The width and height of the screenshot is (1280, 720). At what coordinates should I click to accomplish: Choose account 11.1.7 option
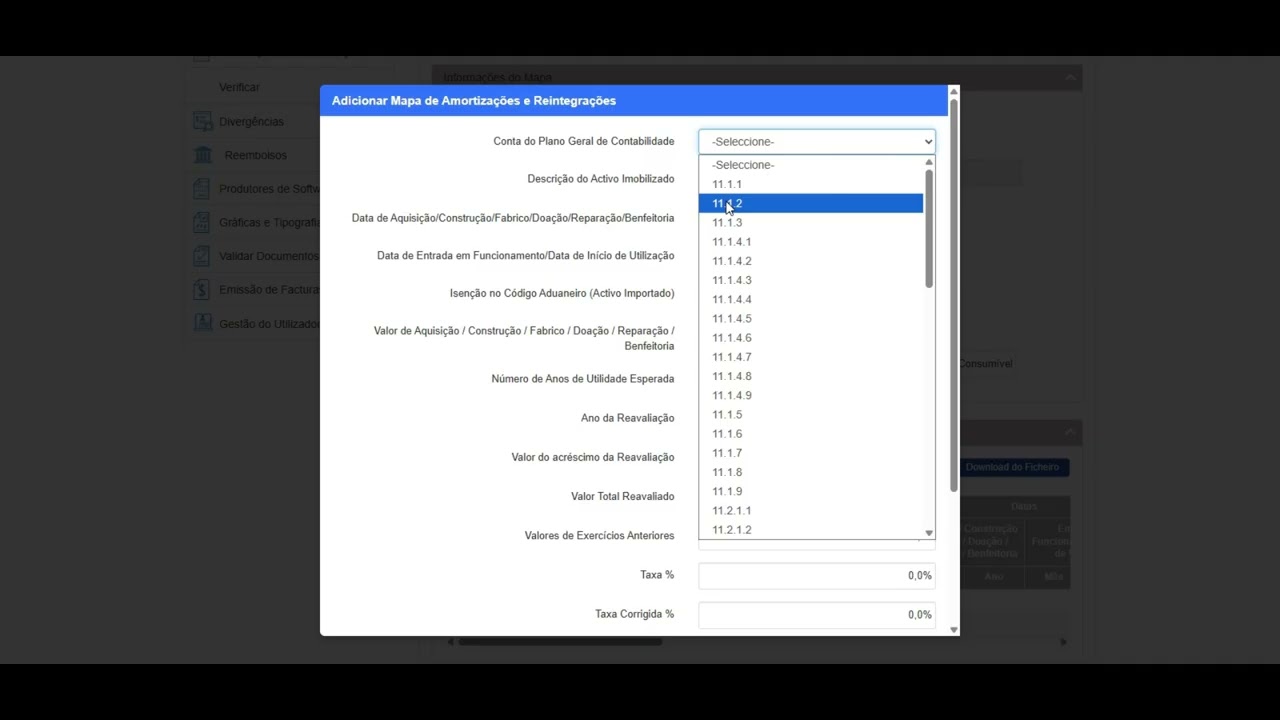[x=810, y=453]
